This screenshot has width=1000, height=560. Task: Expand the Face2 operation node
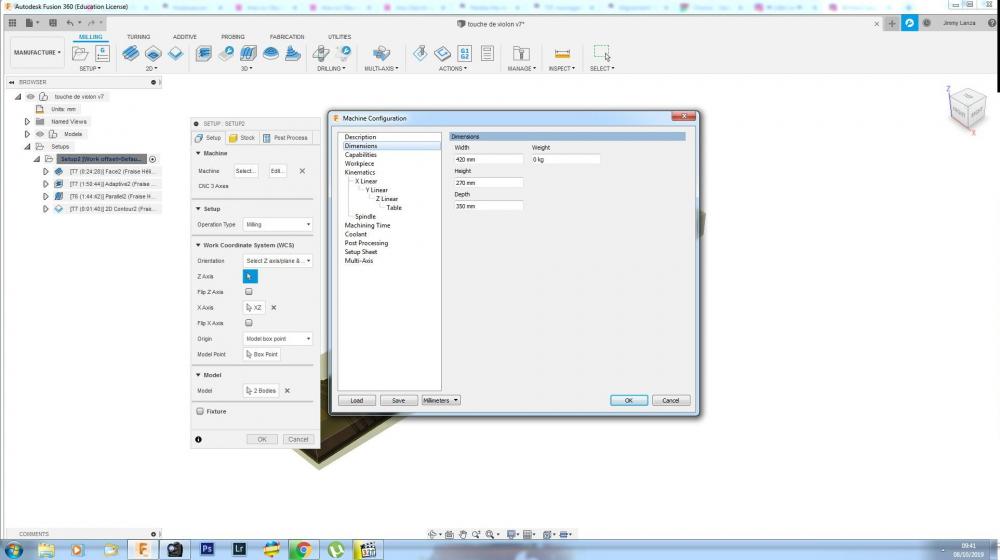[x=46, y=172]
